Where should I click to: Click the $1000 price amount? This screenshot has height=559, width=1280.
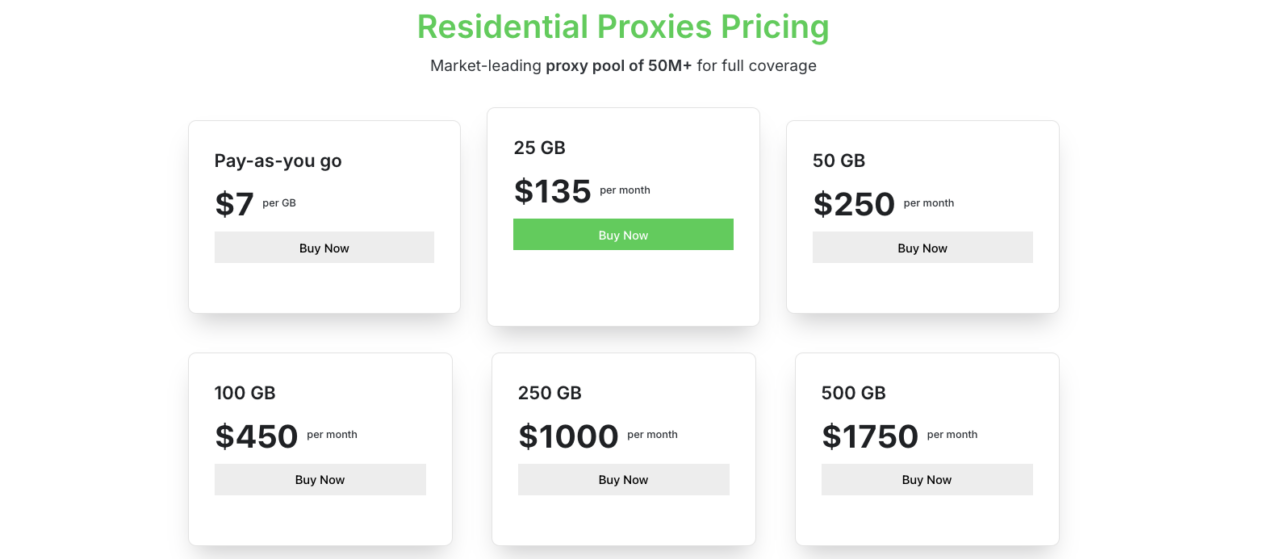tap(568, 436)
